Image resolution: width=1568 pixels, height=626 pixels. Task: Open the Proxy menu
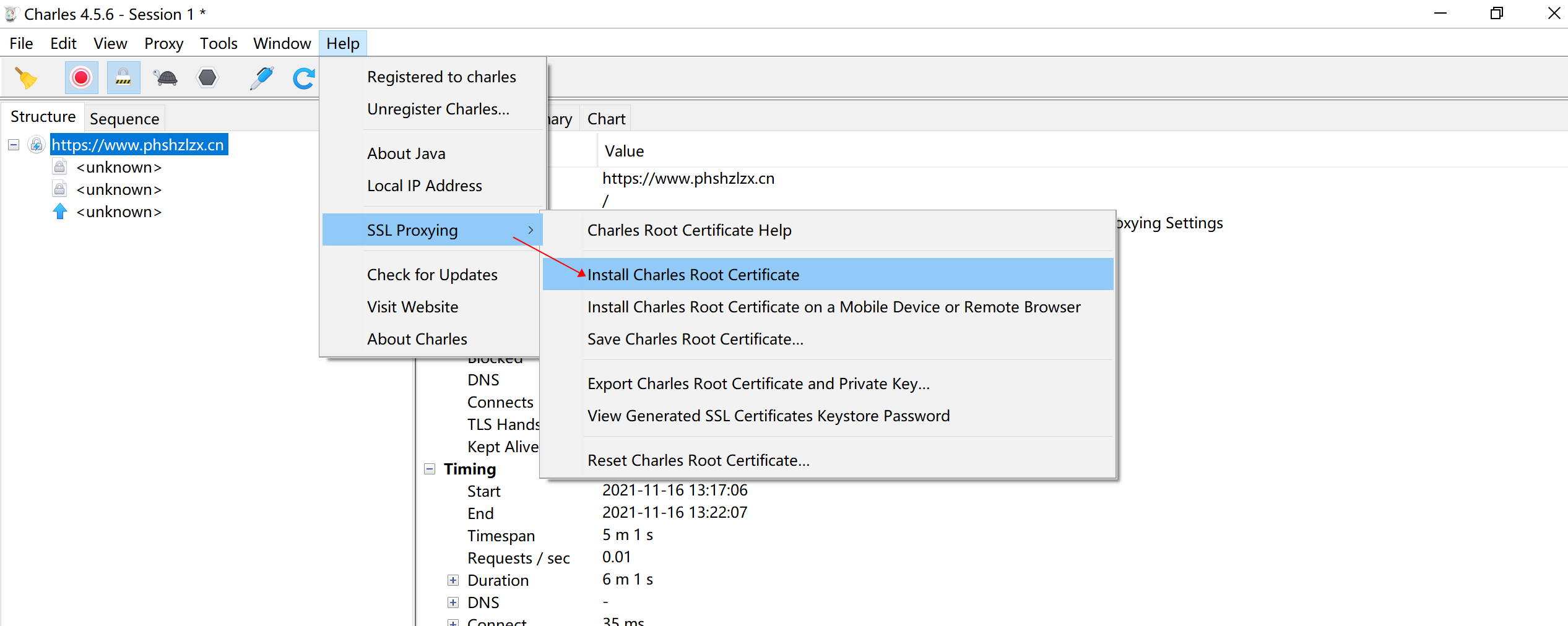163,43
